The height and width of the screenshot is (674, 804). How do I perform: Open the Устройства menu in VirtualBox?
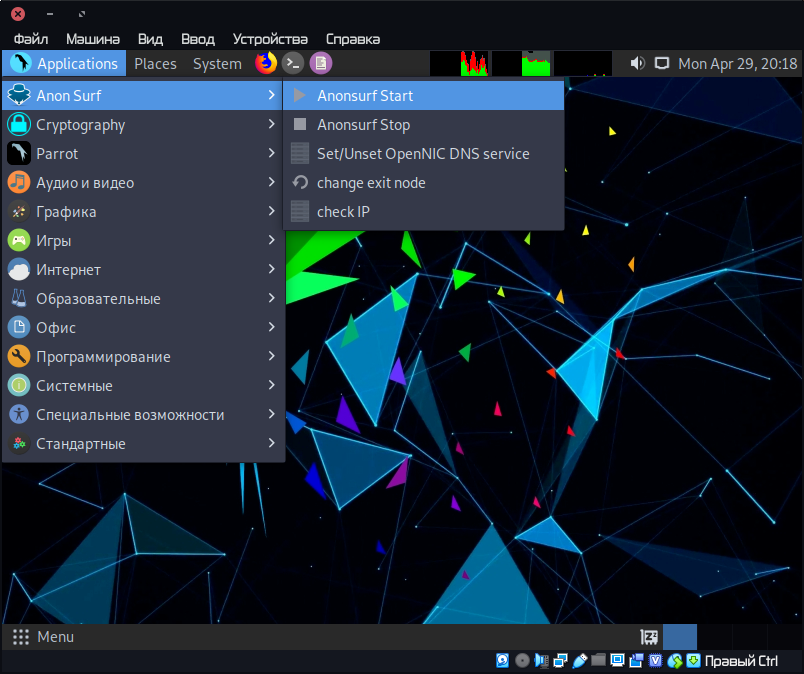[270, 39]
